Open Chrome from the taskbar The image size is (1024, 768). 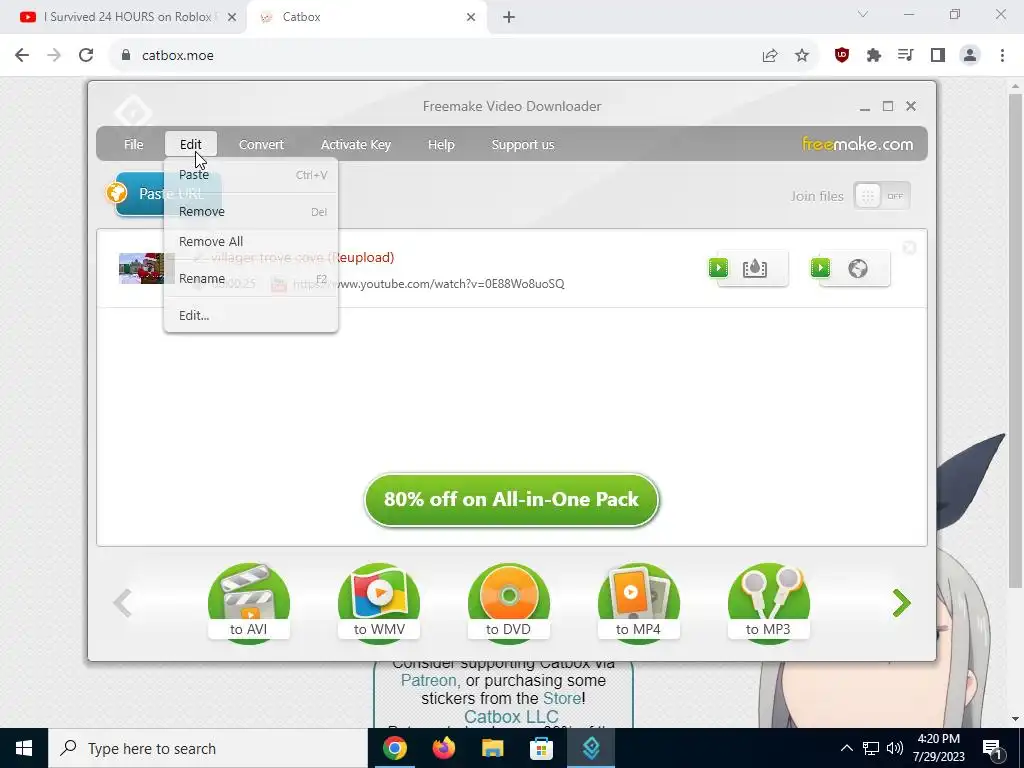coord(394,748)
